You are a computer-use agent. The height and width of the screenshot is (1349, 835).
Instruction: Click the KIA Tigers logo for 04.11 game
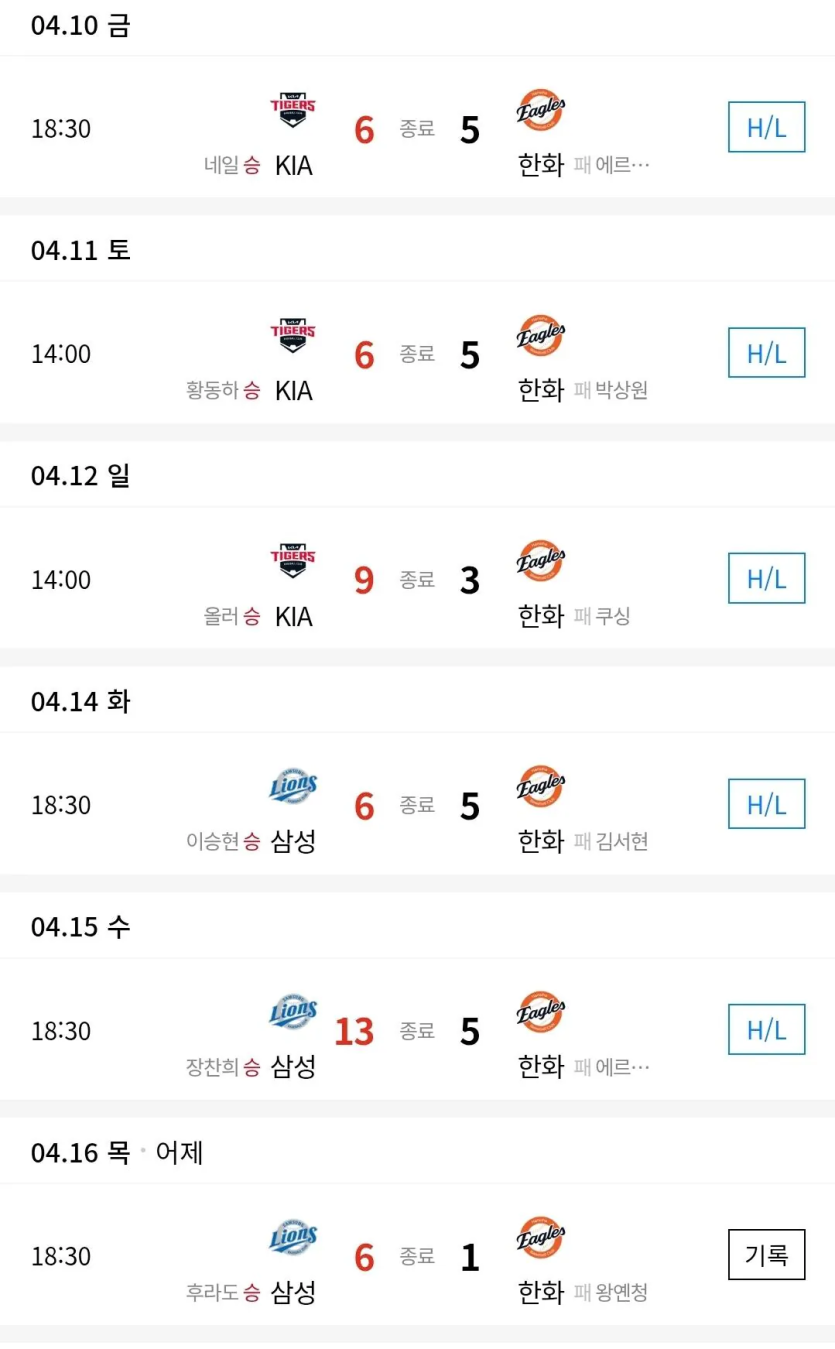tap(293, 335)
